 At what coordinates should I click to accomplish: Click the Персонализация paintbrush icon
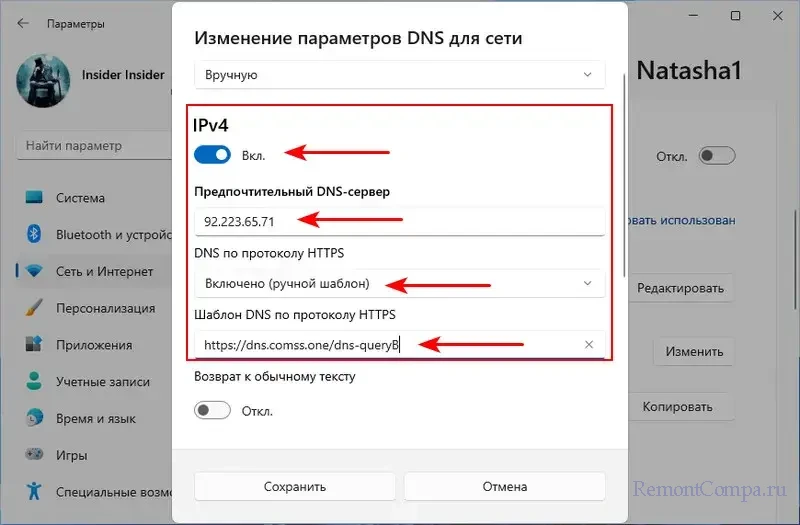click(35, 308)
